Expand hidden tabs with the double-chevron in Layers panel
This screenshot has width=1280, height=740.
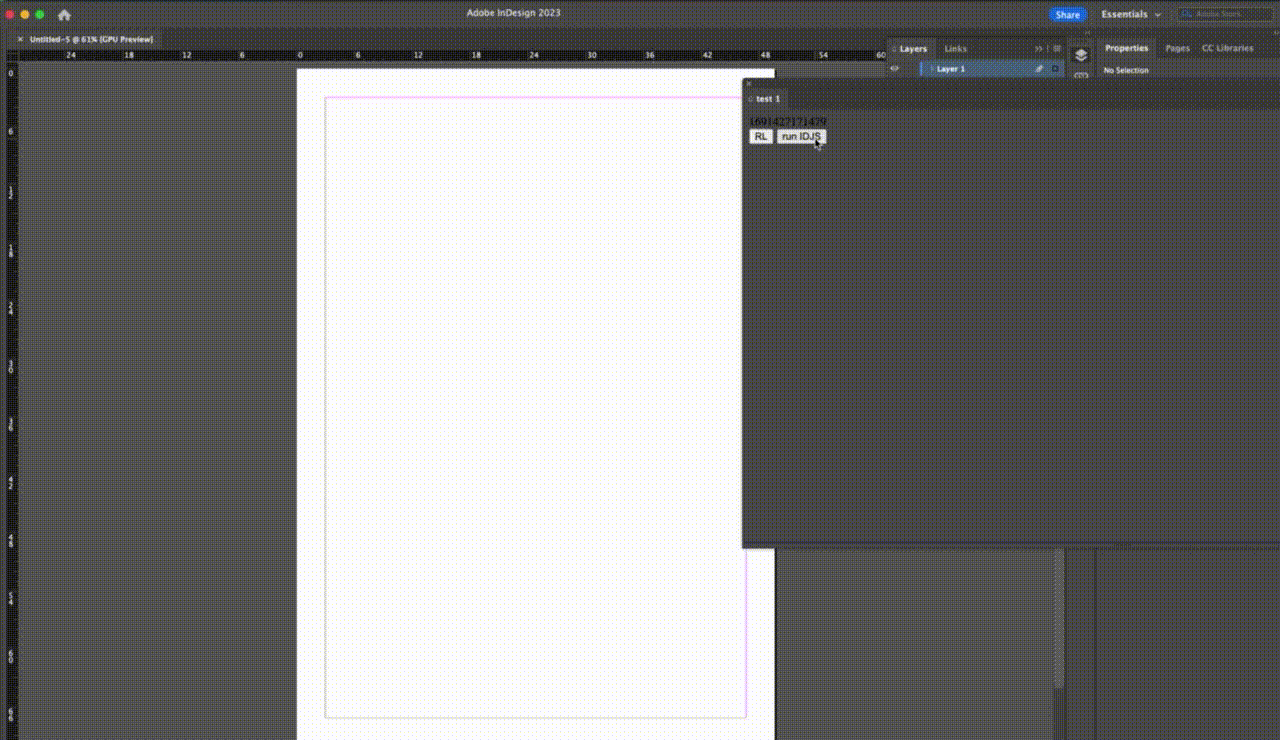point(1039,48)
